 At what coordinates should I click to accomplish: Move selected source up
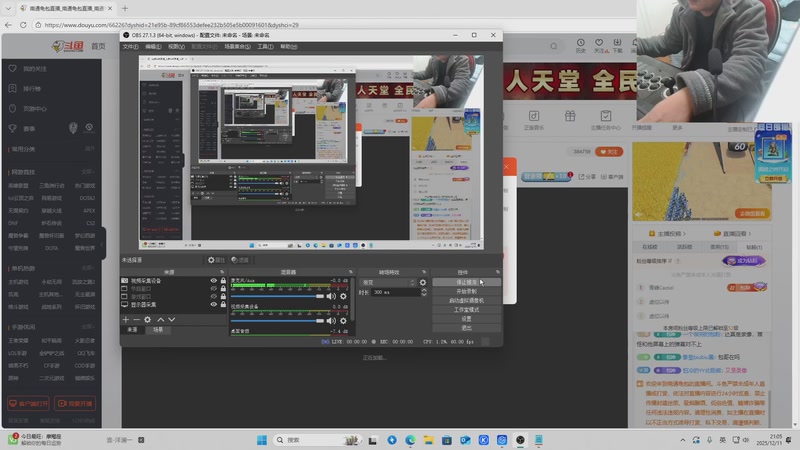pyautogui.click(x=161, y=319)
